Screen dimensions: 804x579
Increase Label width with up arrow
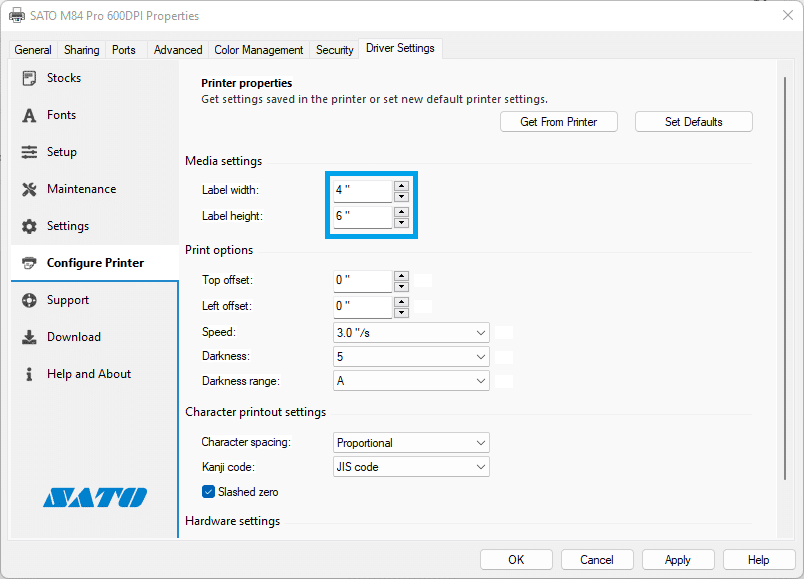(x=401, y=186)
